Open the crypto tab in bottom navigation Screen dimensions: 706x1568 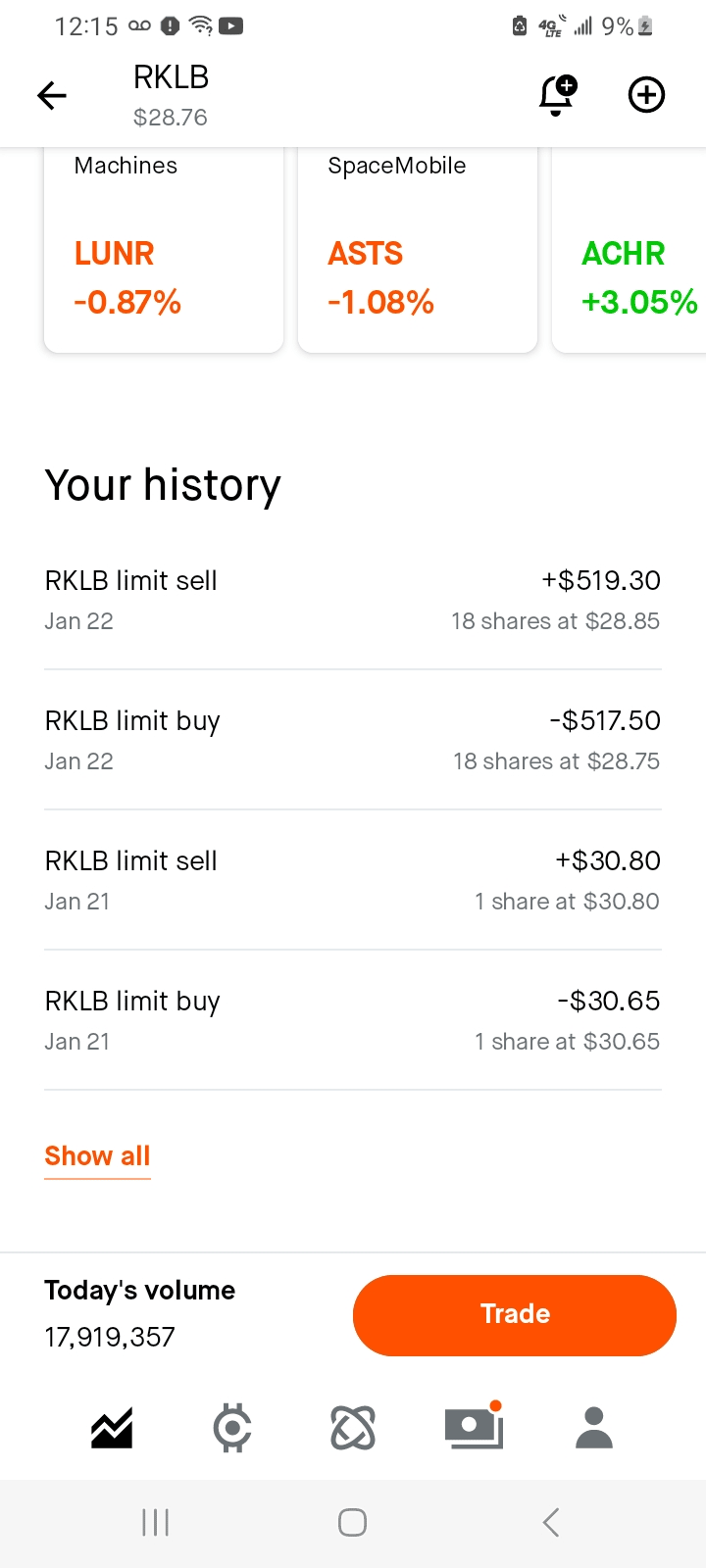tap(232, 1428)
